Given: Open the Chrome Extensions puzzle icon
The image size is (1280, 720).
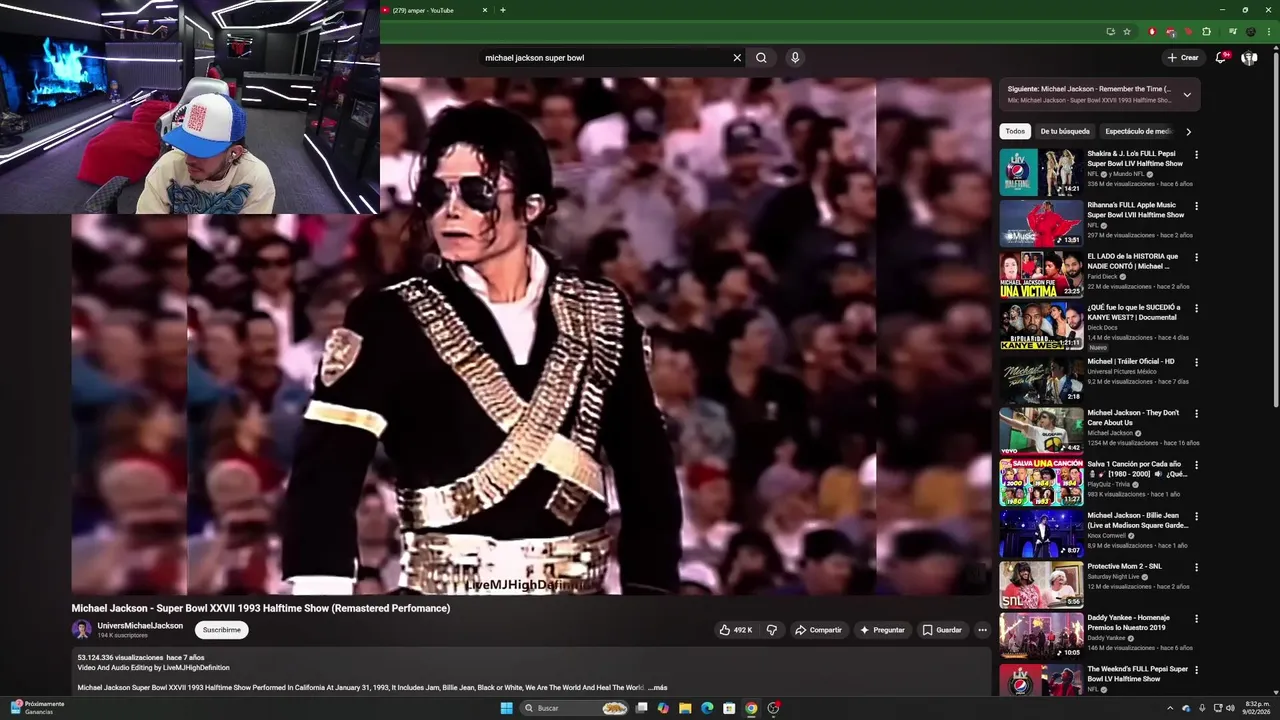Looking at the screenshot, I should [1206, 32].
